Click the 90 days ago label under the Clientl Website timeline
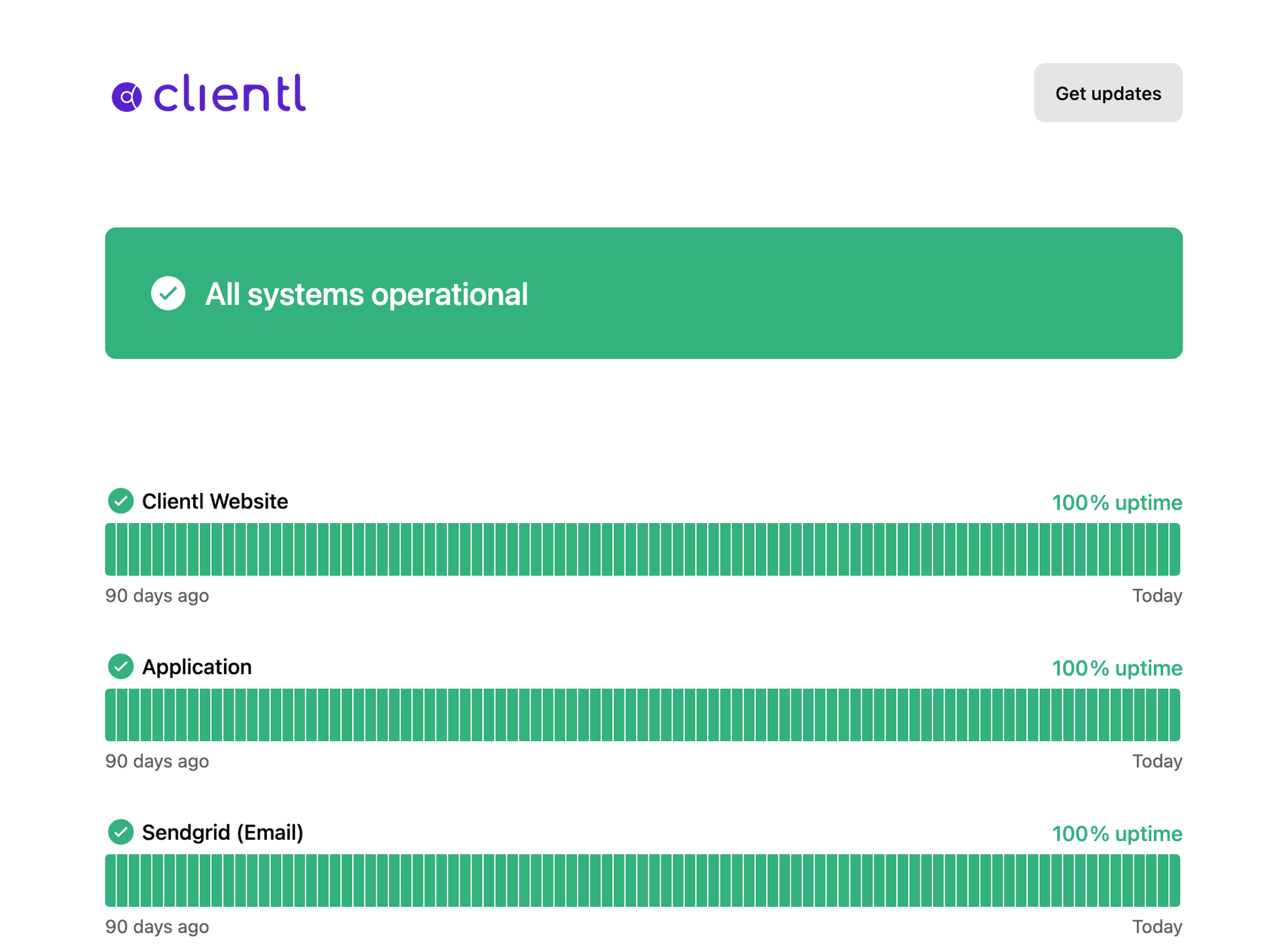1288x949 pixels. click(x=157, y=596)
